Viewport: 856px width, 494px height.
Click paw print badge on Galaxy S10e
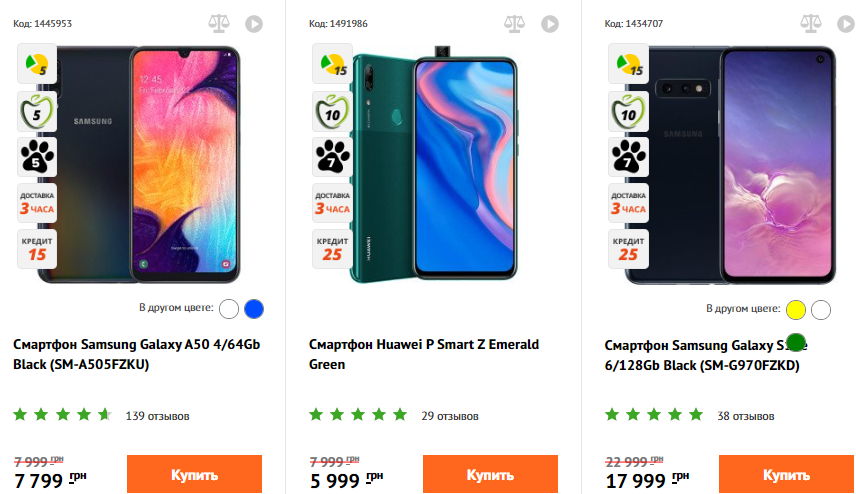(629, 156)
